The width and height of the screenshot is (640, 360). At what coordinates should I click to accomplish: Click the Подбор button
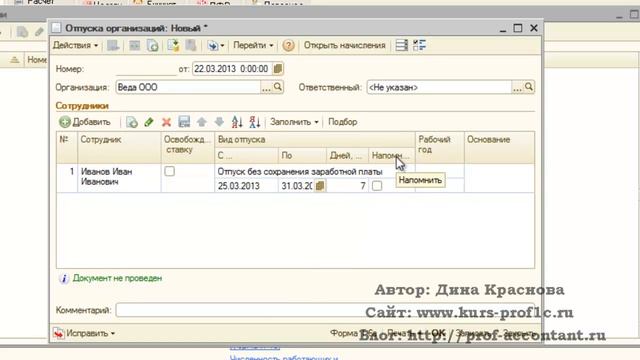click(342, 122)
